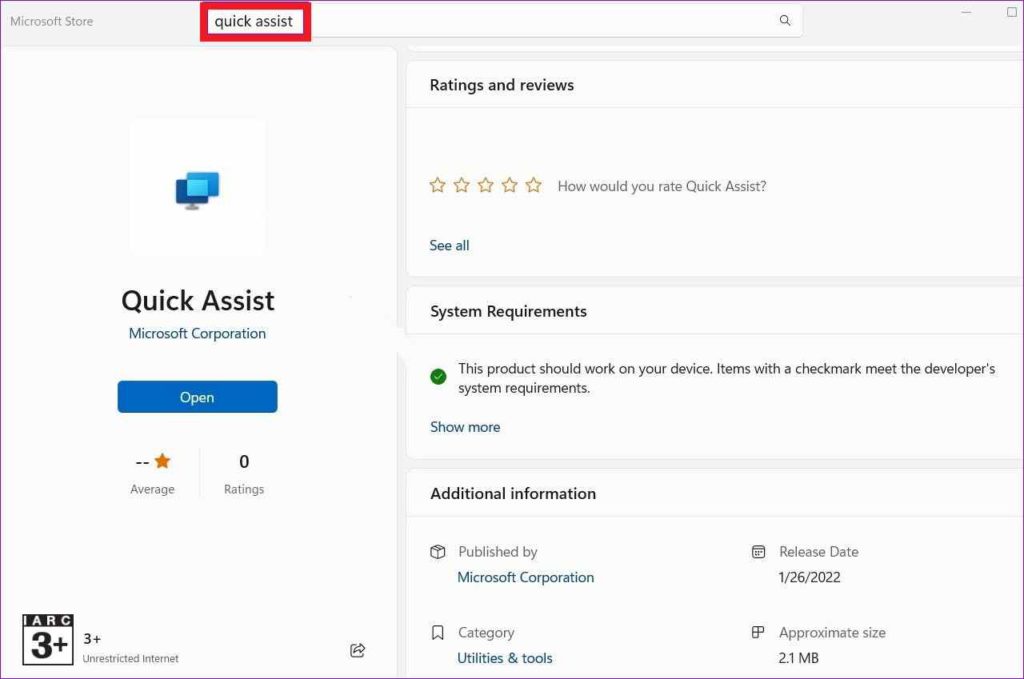
Task: Click the Quick Assist app title
Action: point(198,301)
